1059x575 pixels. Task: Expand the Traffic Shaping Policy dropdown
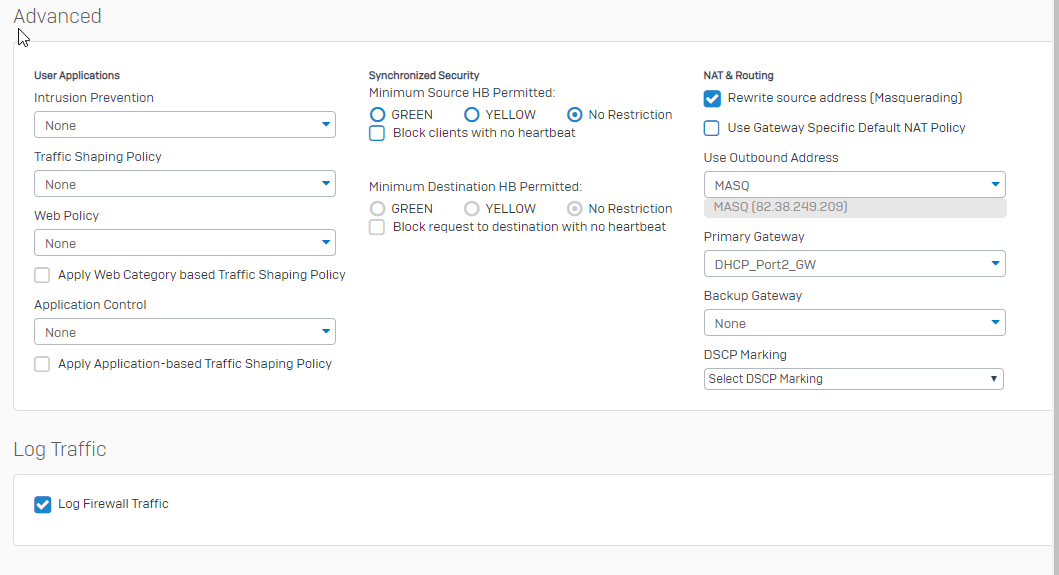tap(184, 184)
